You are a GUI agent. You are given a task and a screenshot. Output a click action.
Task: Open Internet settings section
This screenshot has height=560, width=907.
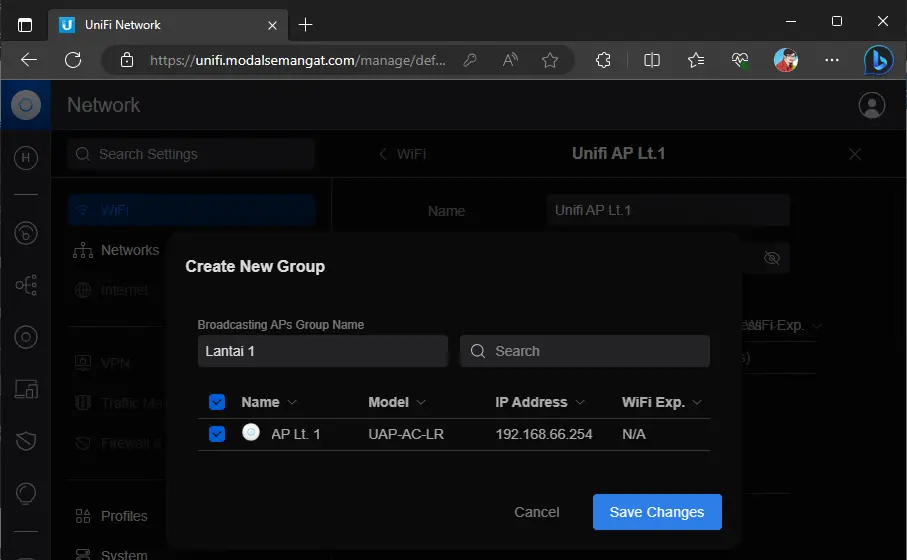[112, 290]
